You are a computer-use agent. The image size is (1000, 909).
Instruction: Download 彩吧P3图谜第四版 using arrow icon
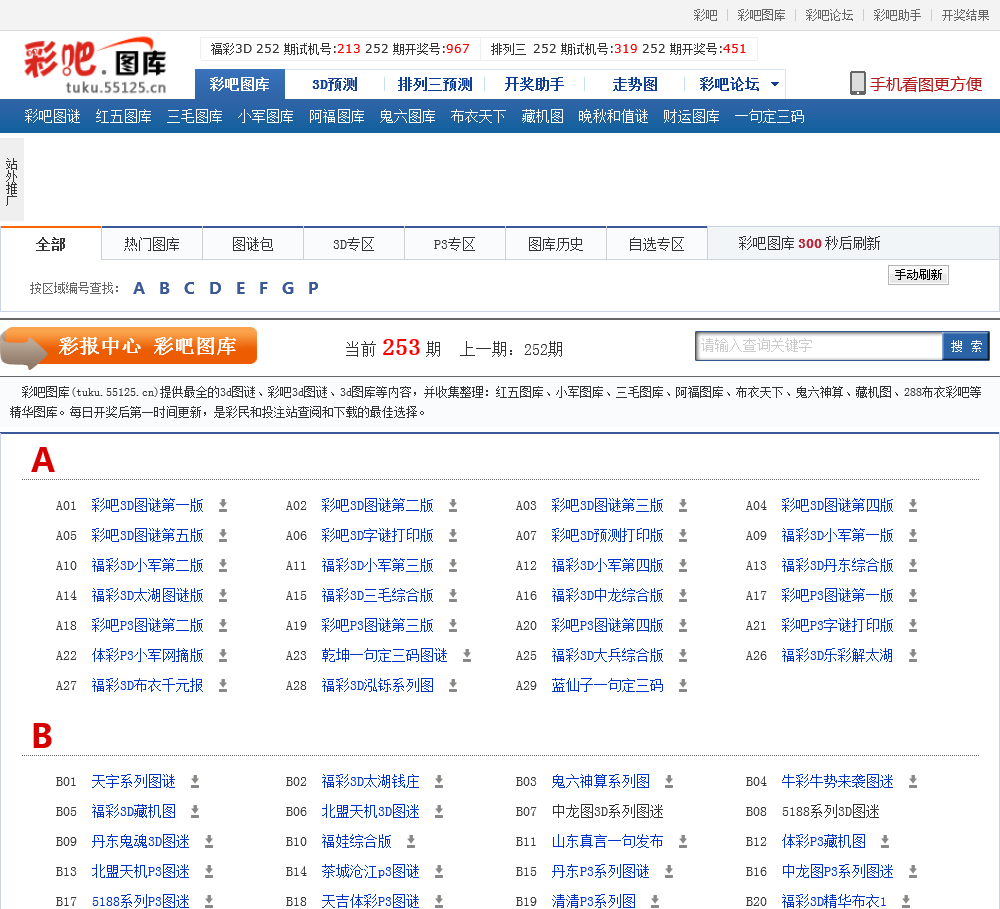tap(683, 626)
